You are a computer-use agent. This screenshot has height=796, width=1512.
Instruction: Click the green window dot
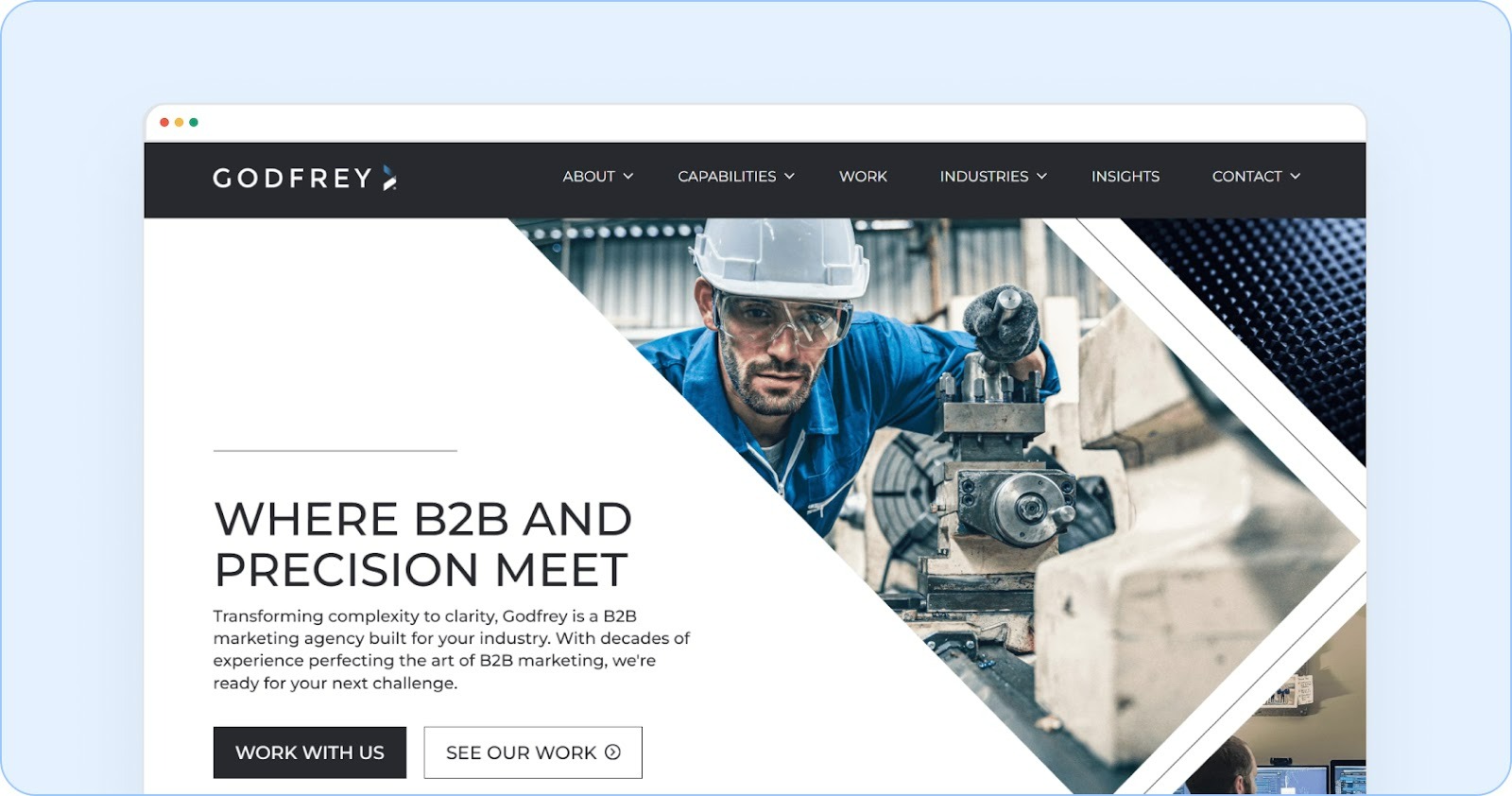[194, 122]
